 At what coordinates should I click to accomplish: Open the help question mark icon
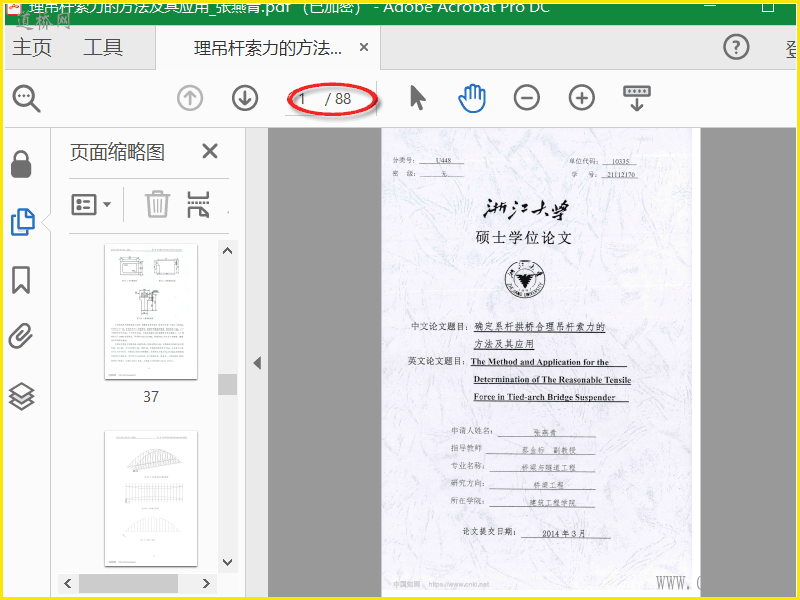736,47
